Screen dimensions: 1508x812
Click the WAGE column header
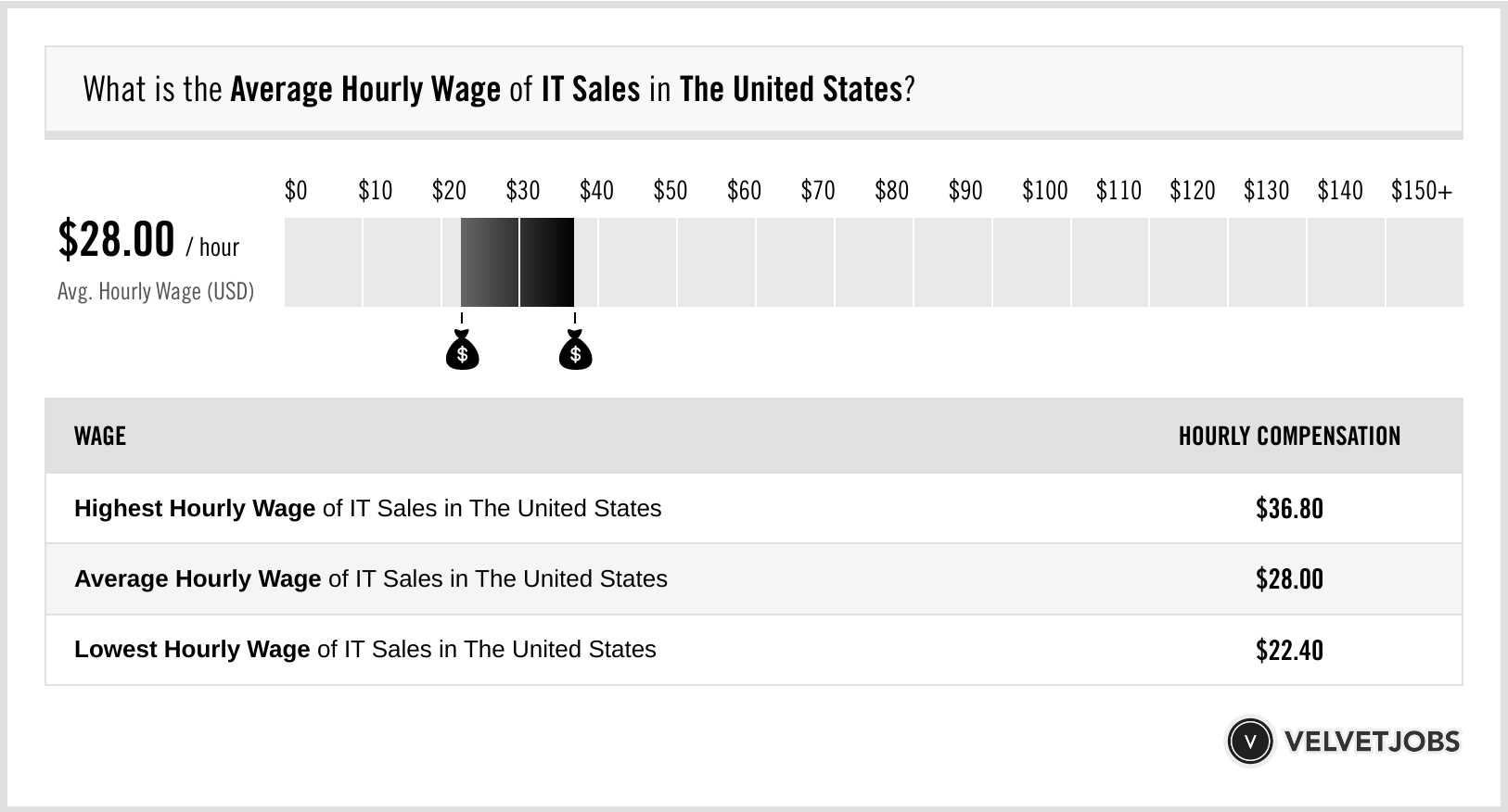coord(100,436)
